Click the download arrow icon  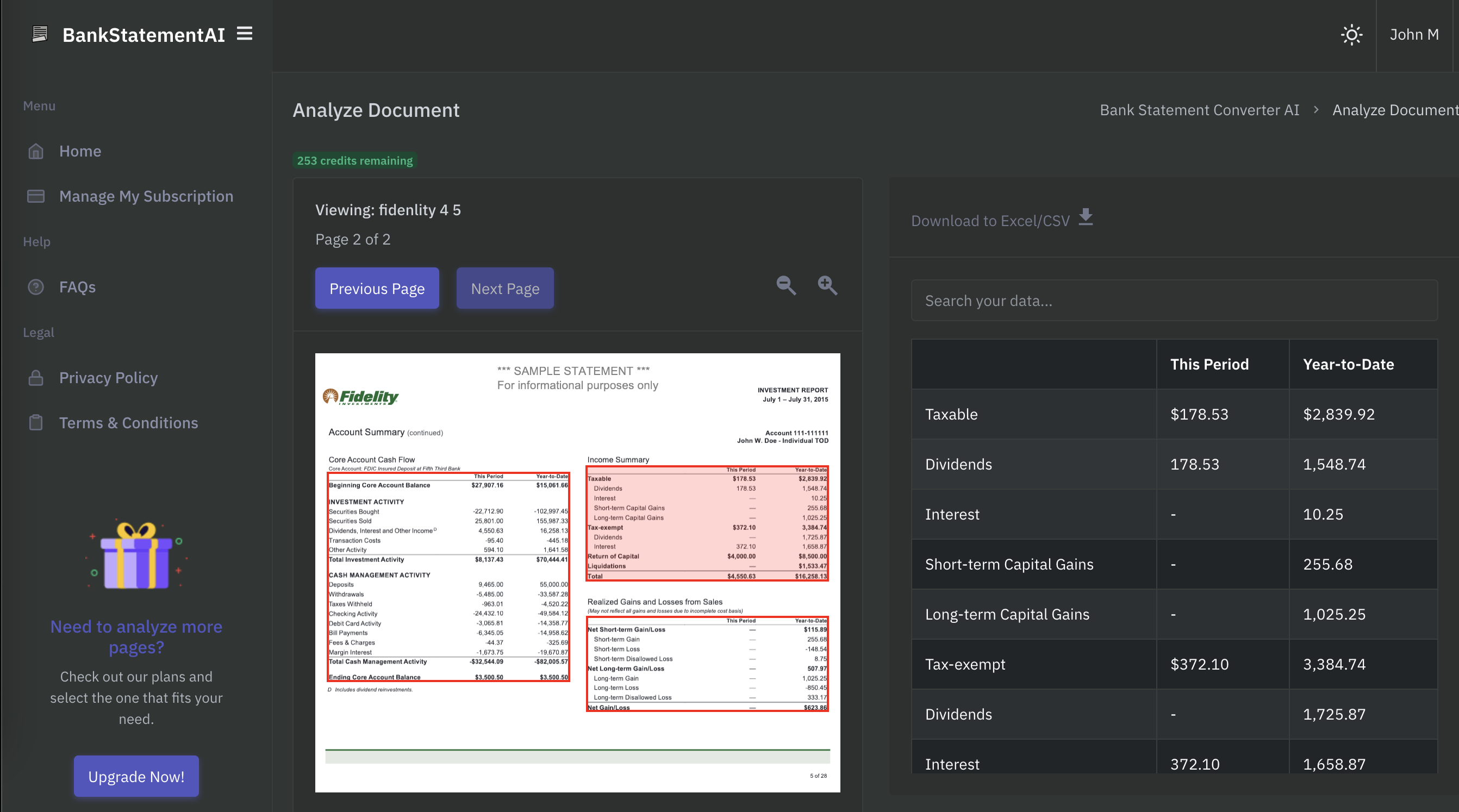click(x=1085, y=217)
